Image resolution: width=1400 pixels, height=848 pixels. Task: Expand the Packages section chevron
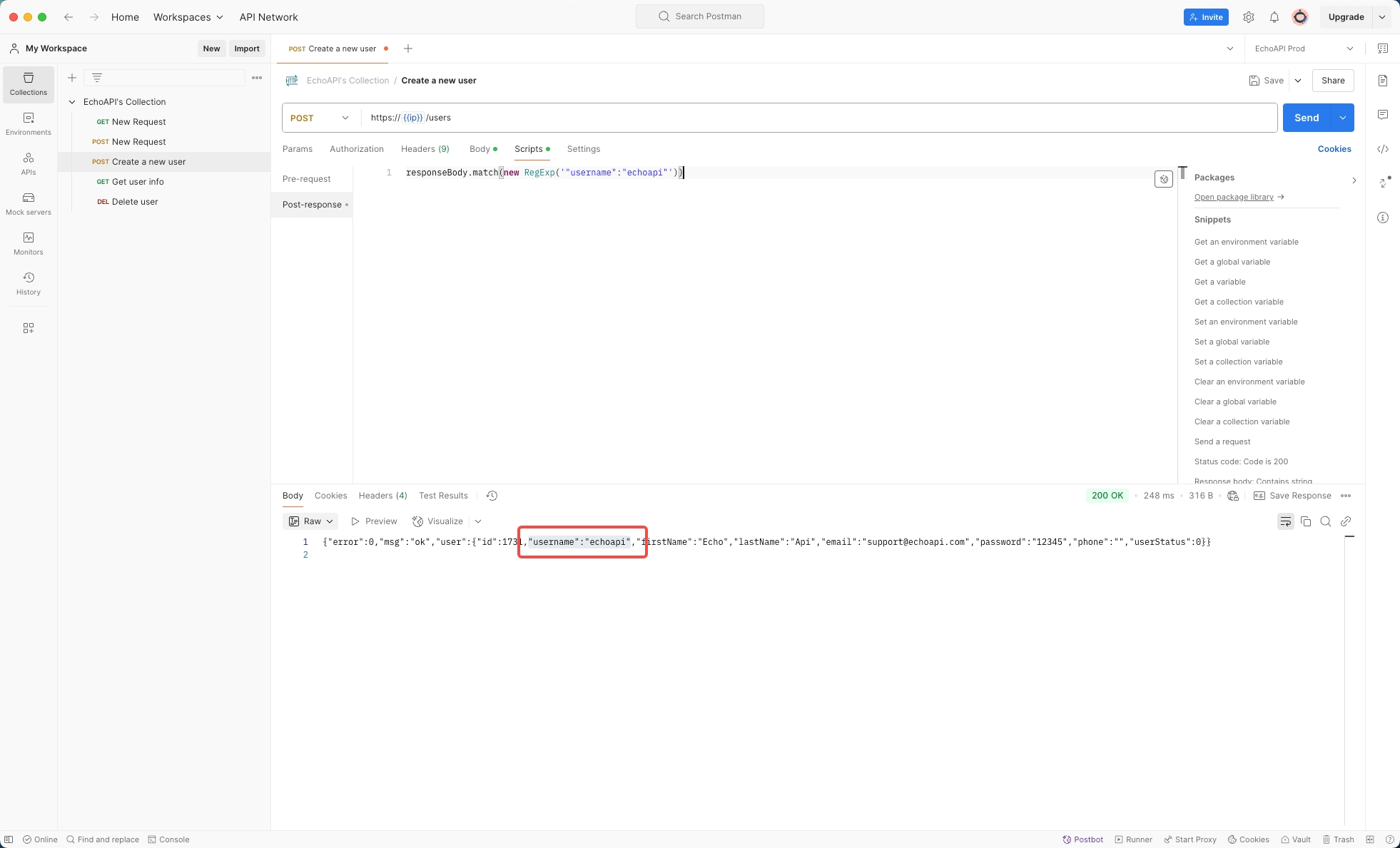pyautogui.click(x=1354, y=180)
